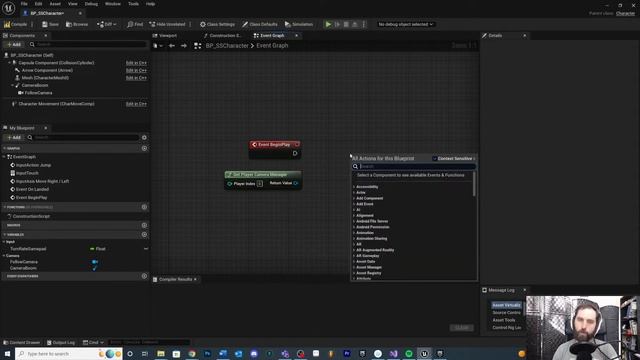Open Class Defaults
This screenshot has height=360, width=640.
[x=260, y=24]
